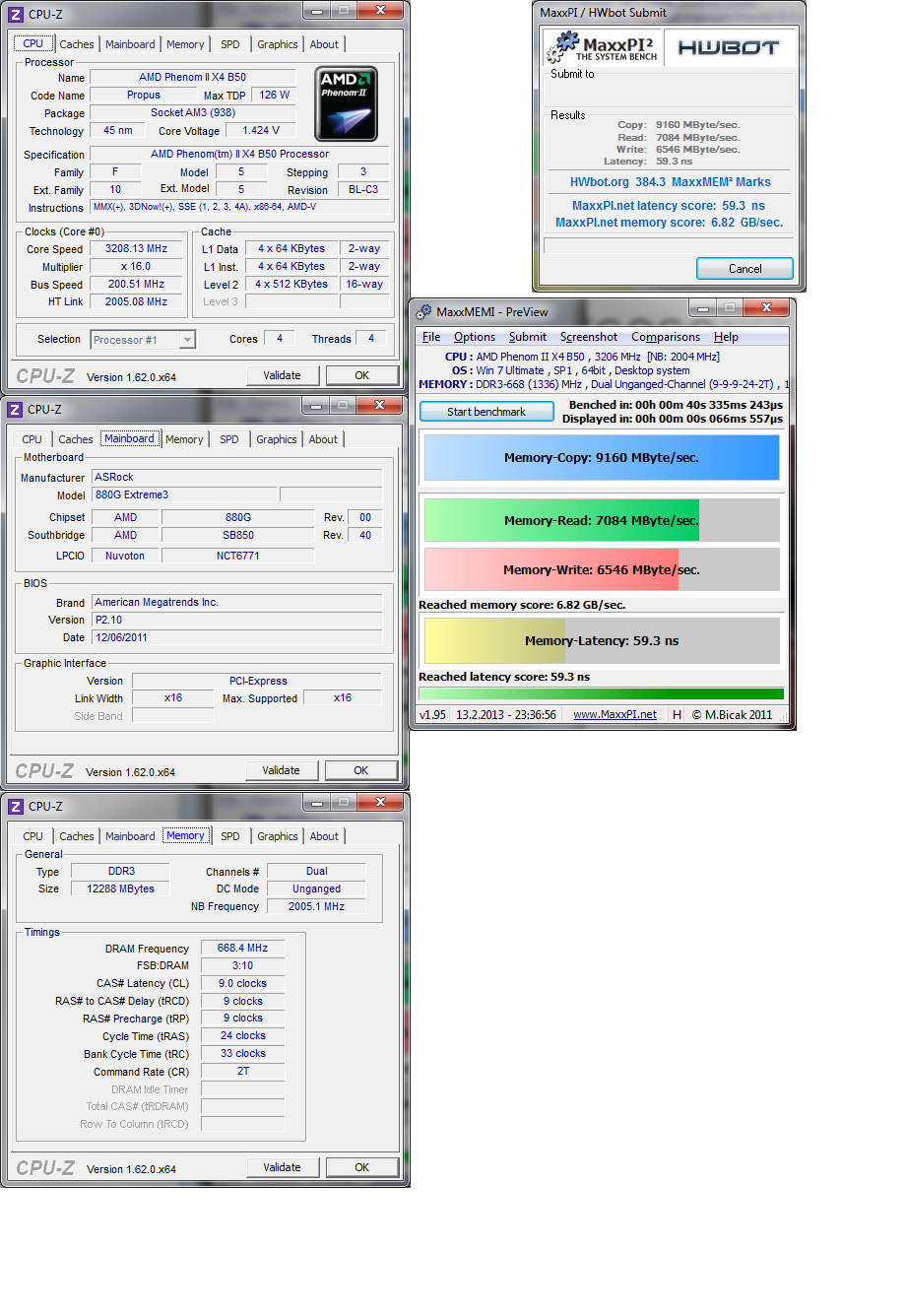The height and width of the screenshot is (1316, 906).
Task: Click MaxxMEMI gear icon in title bar
Action: pos(423,312)
